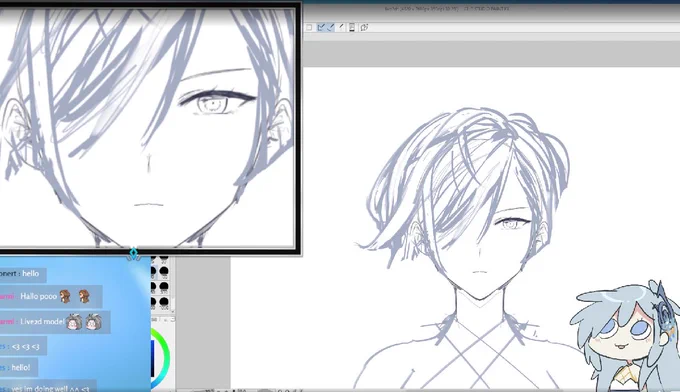The image size is (680, 392).
Task: Click the chat message "hello!"
Action: coord(21,367)
